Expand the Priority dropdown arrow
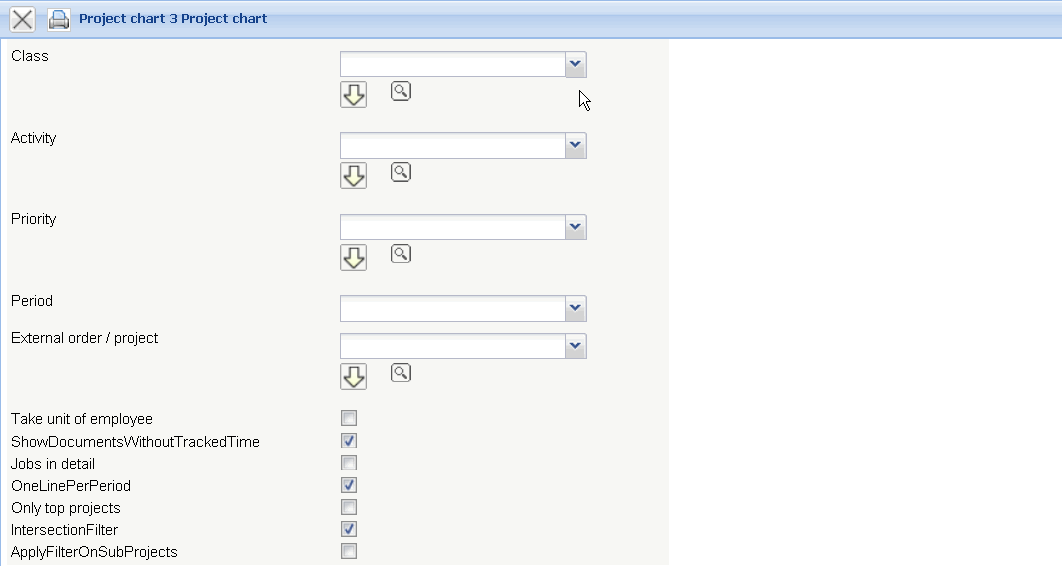The width and height of the screenshot is (1062, 566). [575, 227]
